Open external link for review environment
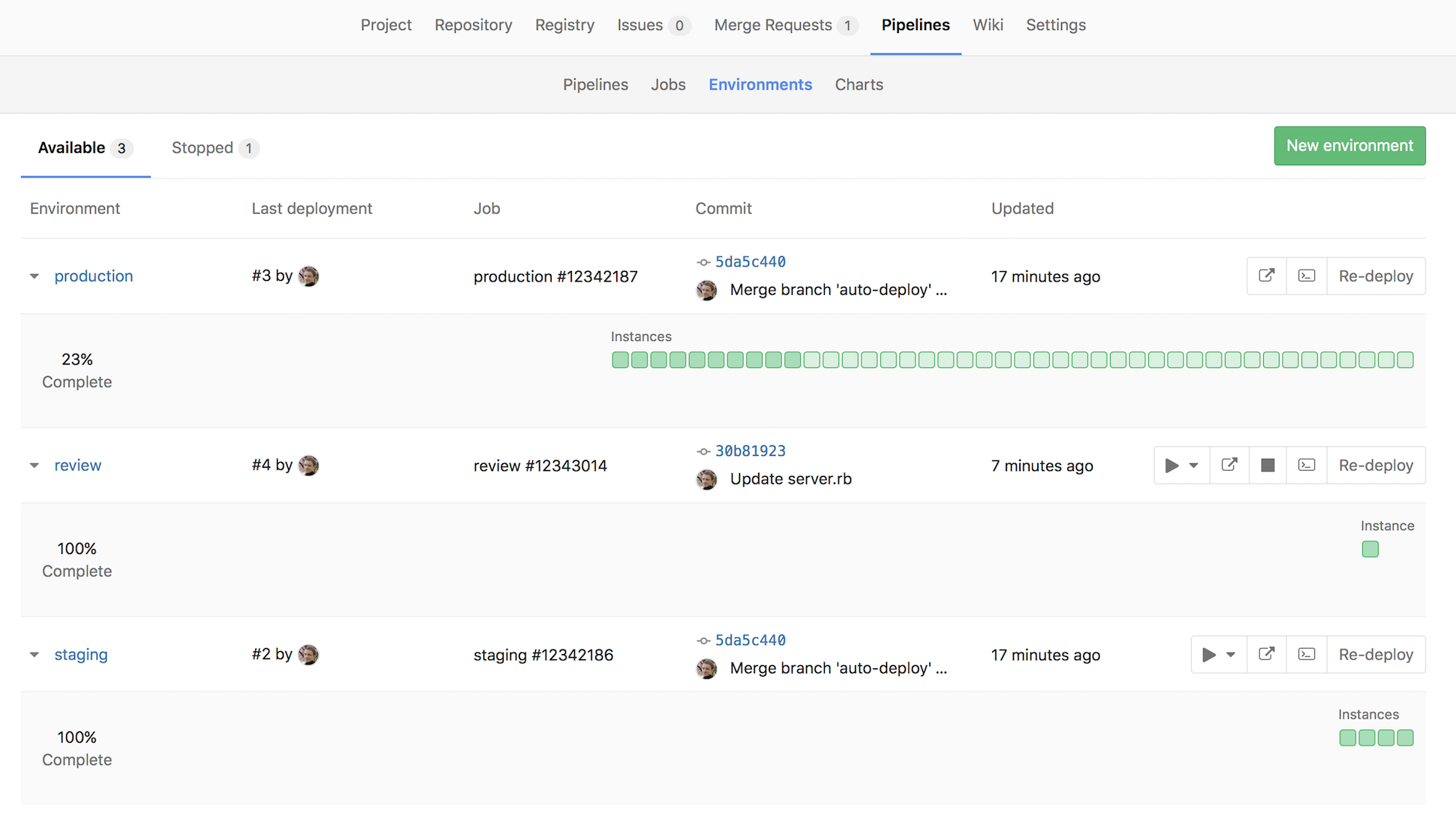1456x829 pixels. click(x=1229, y=465)
